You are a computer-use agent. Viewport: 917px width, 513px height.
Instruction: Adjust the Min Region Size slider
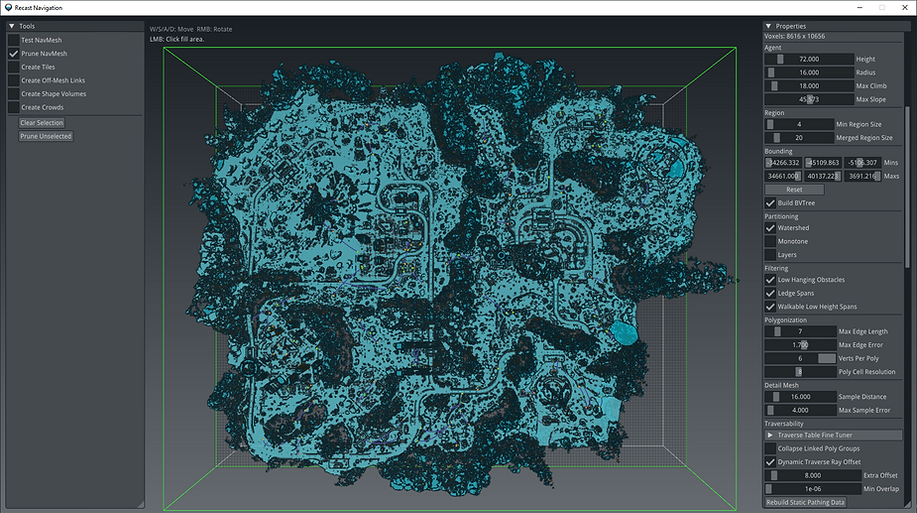799,124
